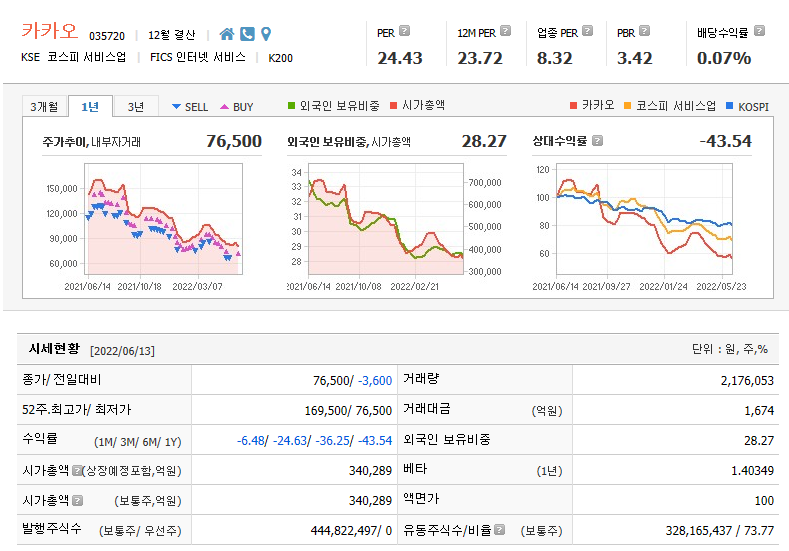Switch to the 3개월 chart tab

(x=44, y=107)
